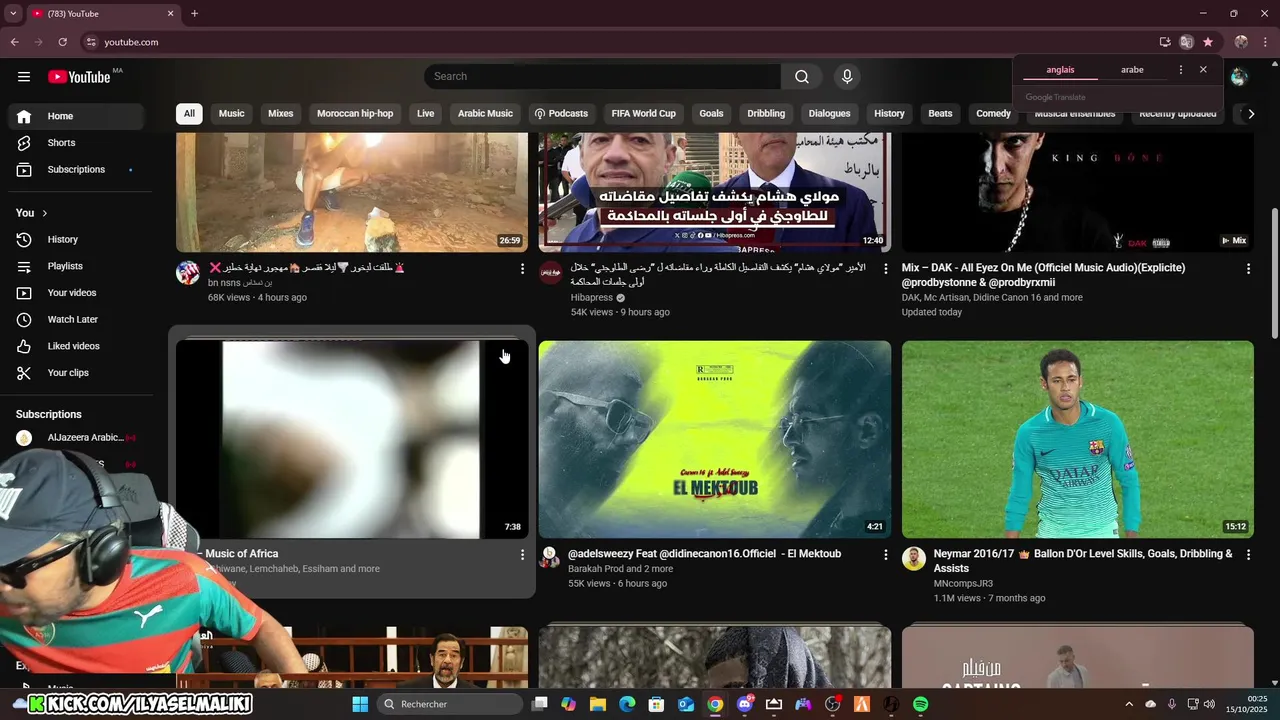The image size is (1280, 720).
Task: Click the search magnifier button
Action: [x=802, y=77]
